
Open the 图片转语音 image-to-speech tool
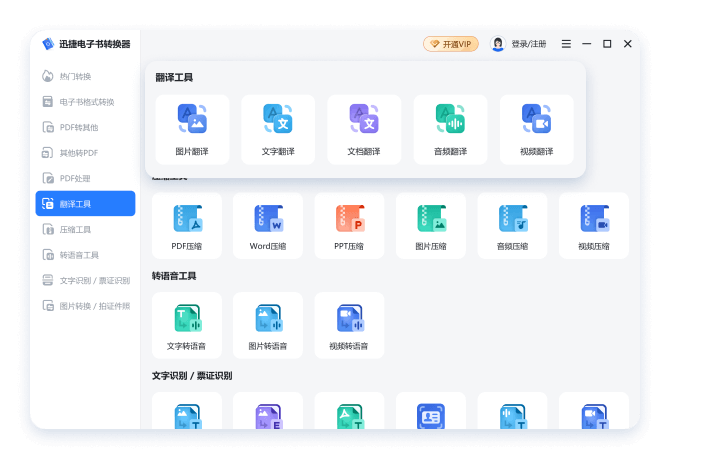268,325
